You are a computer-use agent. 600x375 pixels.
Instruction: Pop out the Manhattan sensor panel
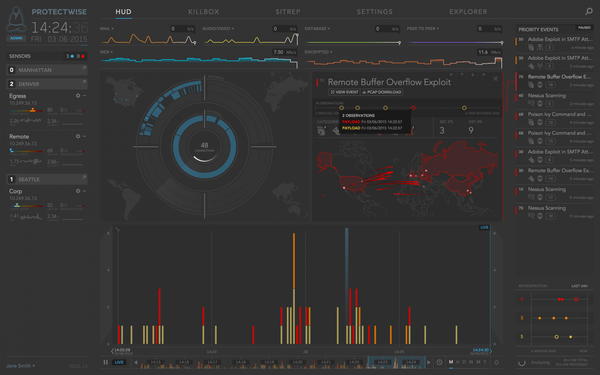pyautogui.click(x=84, y=68)
